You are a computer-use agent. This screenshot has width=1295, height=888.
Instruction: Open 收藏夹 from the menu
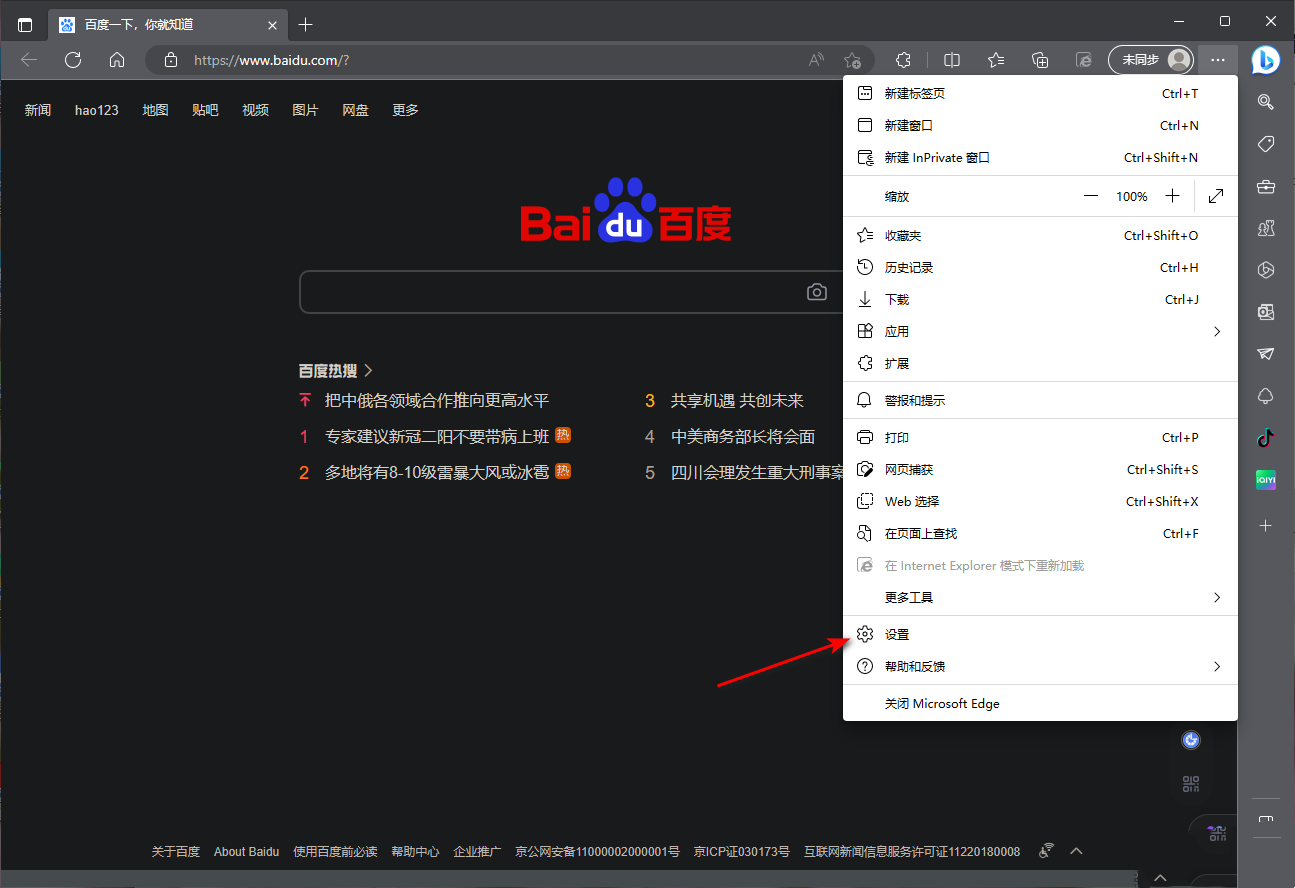point(1040,235)
